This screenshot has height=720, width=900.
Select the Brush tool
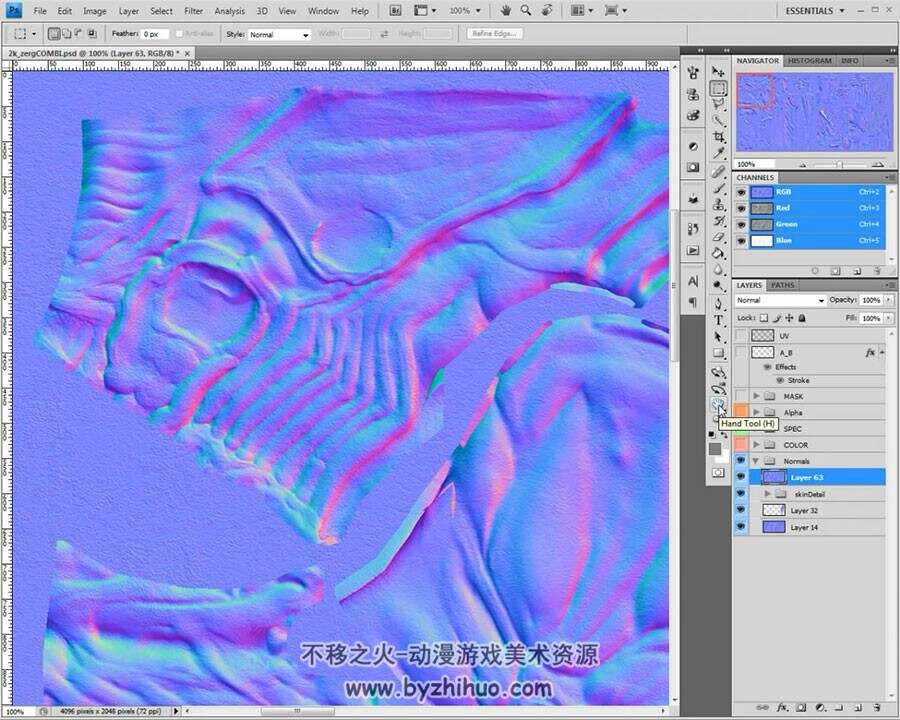click(x=718, y=188)
